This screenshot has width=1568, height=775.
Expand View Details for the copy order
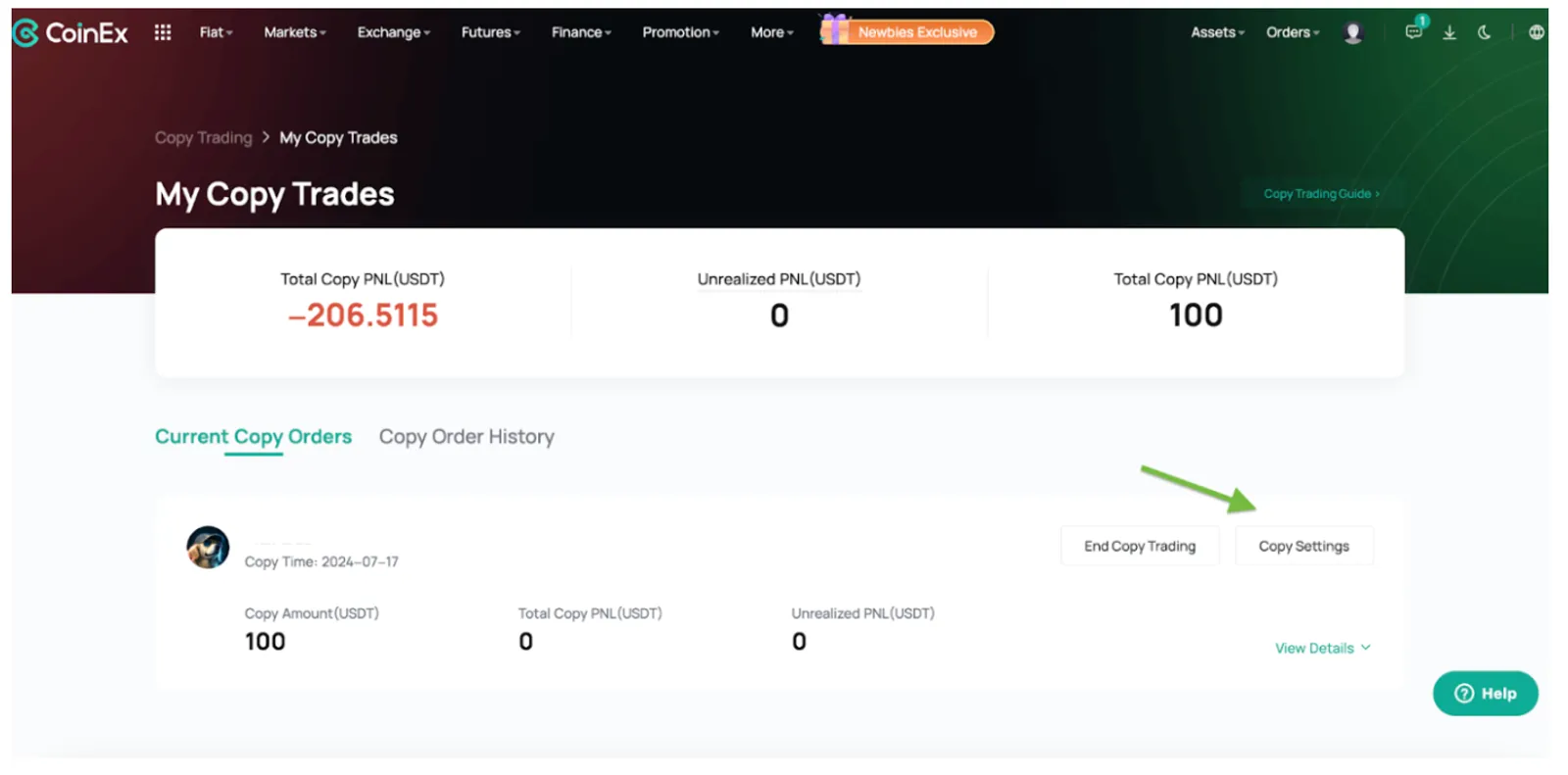[1323, 649]
